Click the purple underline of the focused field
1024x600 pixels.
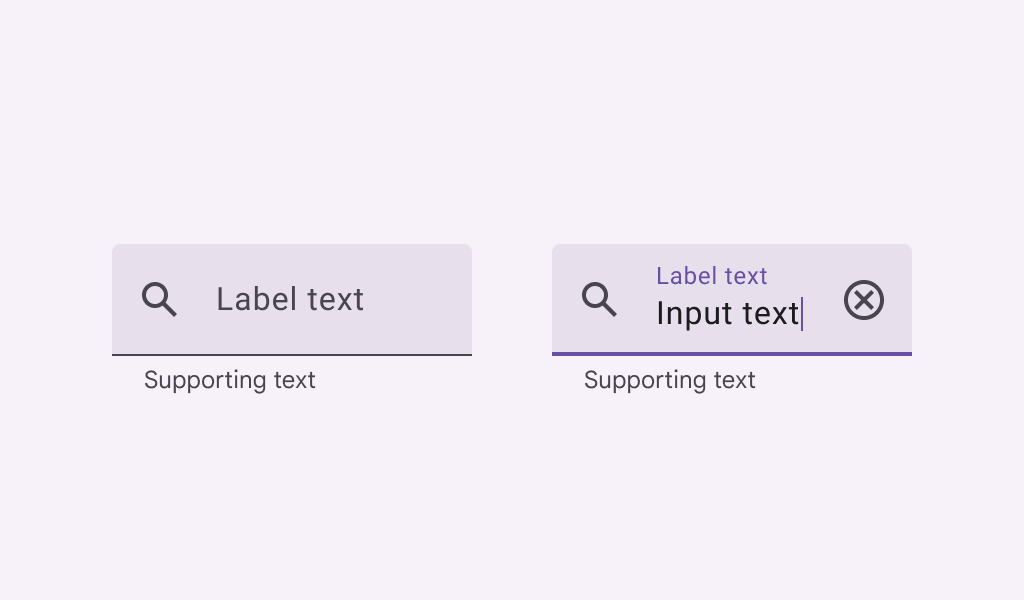pos(732,354)
